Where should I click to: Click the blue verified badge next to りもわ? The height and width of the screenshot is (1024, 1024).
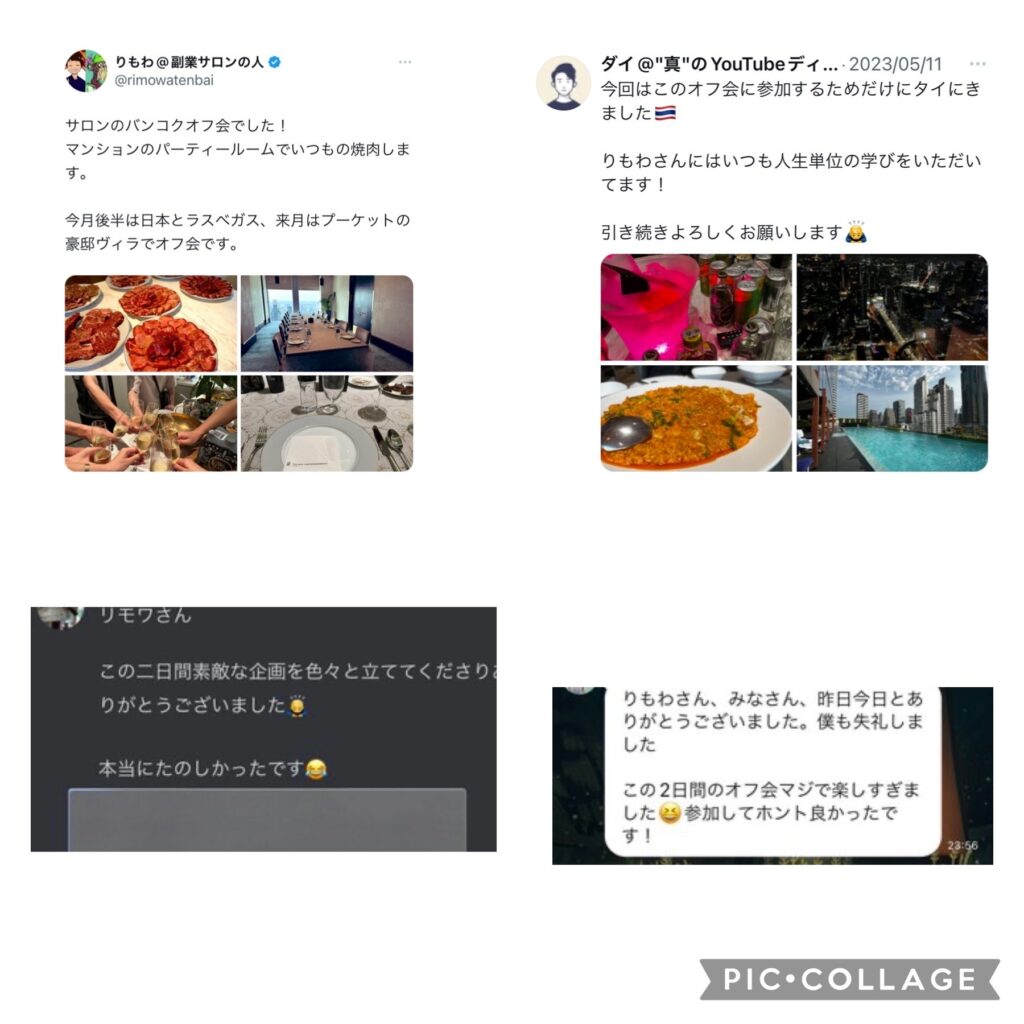[275, 62]
